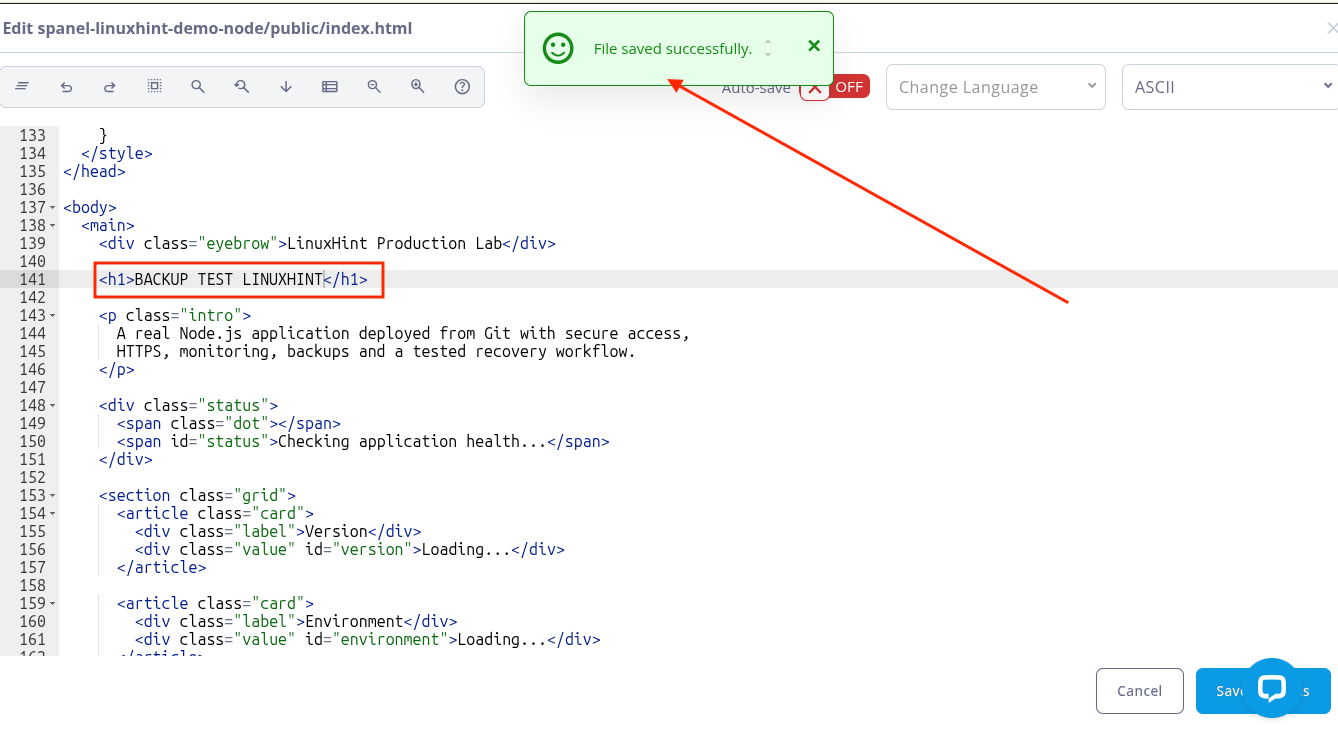
Task: Click the closing </article> tag on line 157
Action: coord(162,568)
